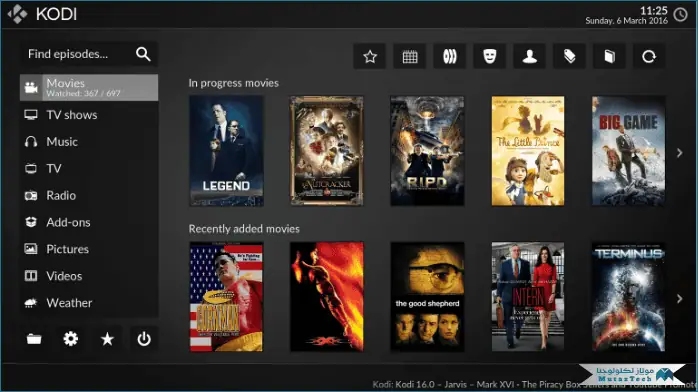Open the Videos section

(89, 276)
